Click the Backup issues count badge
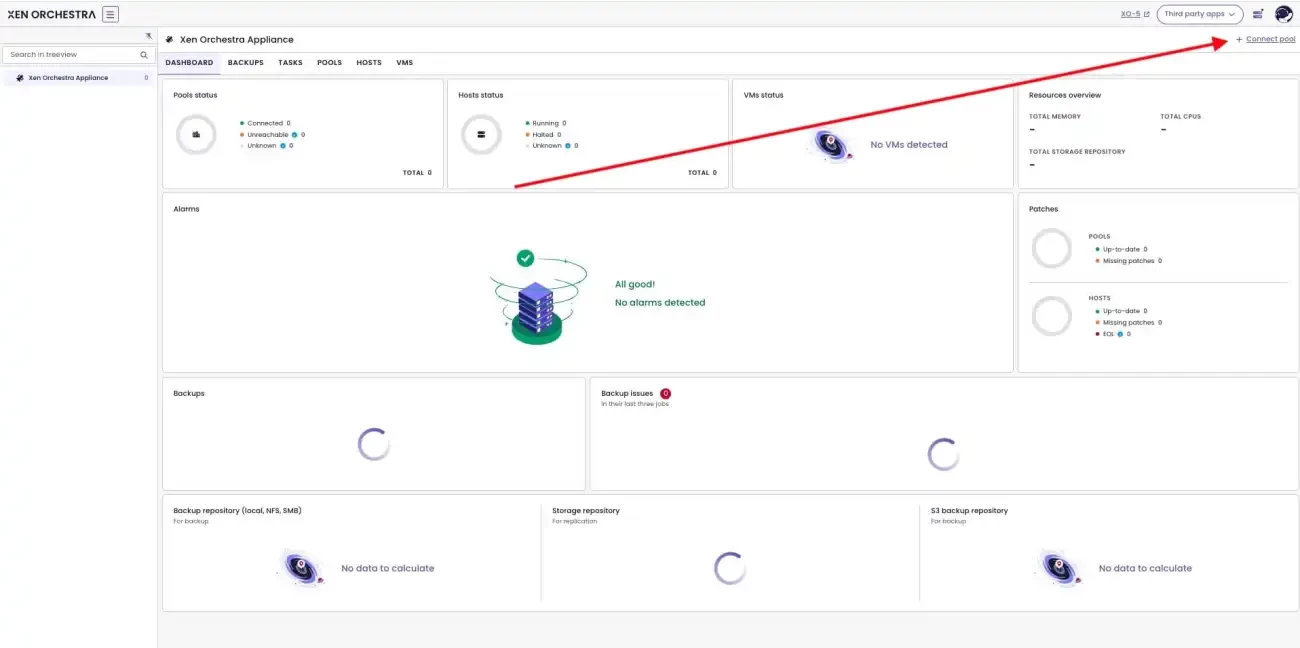The width and height of the screenshot is (1300, 648). (665, 393)
